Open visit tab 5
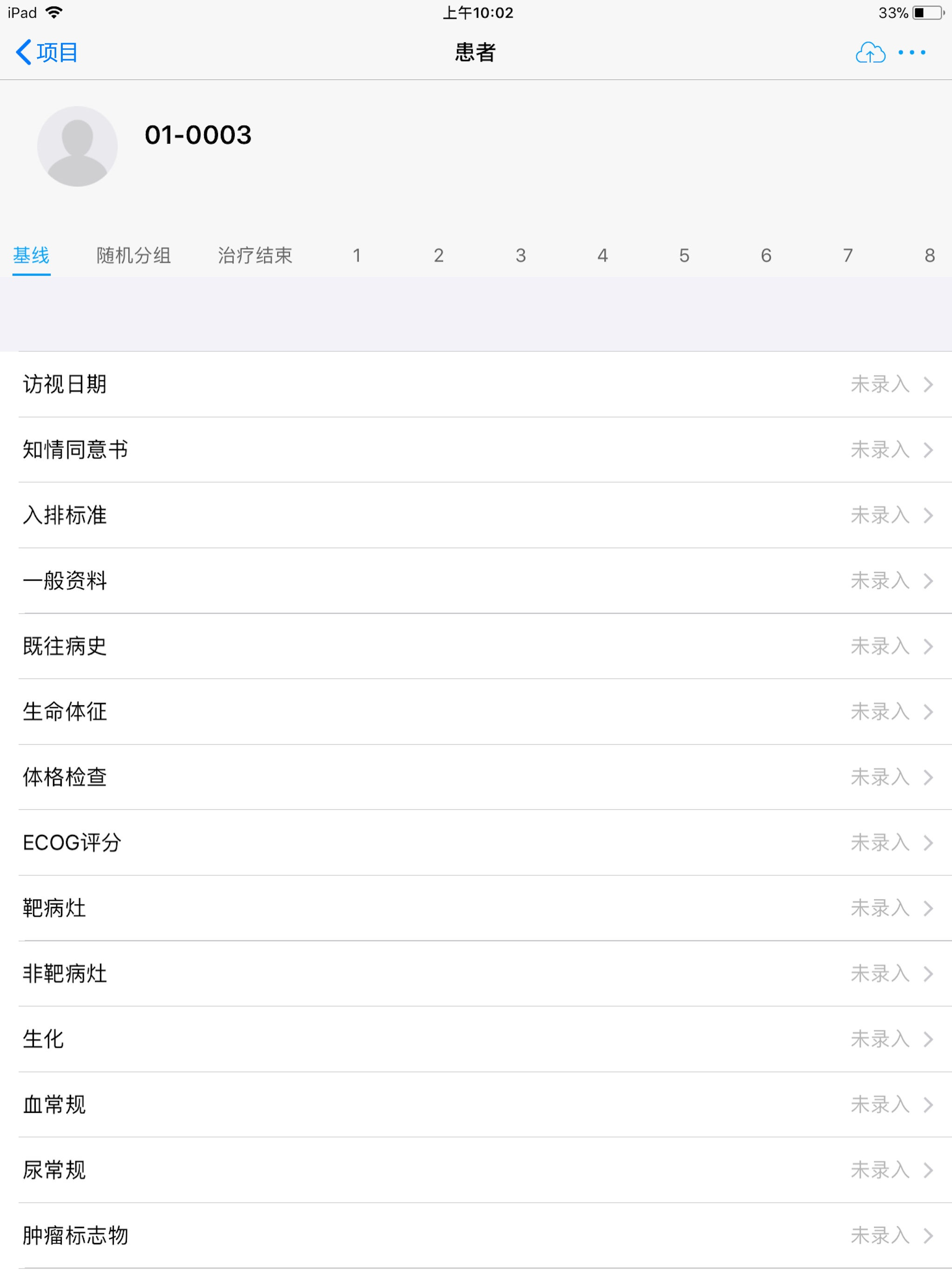This screenshot has width=952, height=1270. 684,256
